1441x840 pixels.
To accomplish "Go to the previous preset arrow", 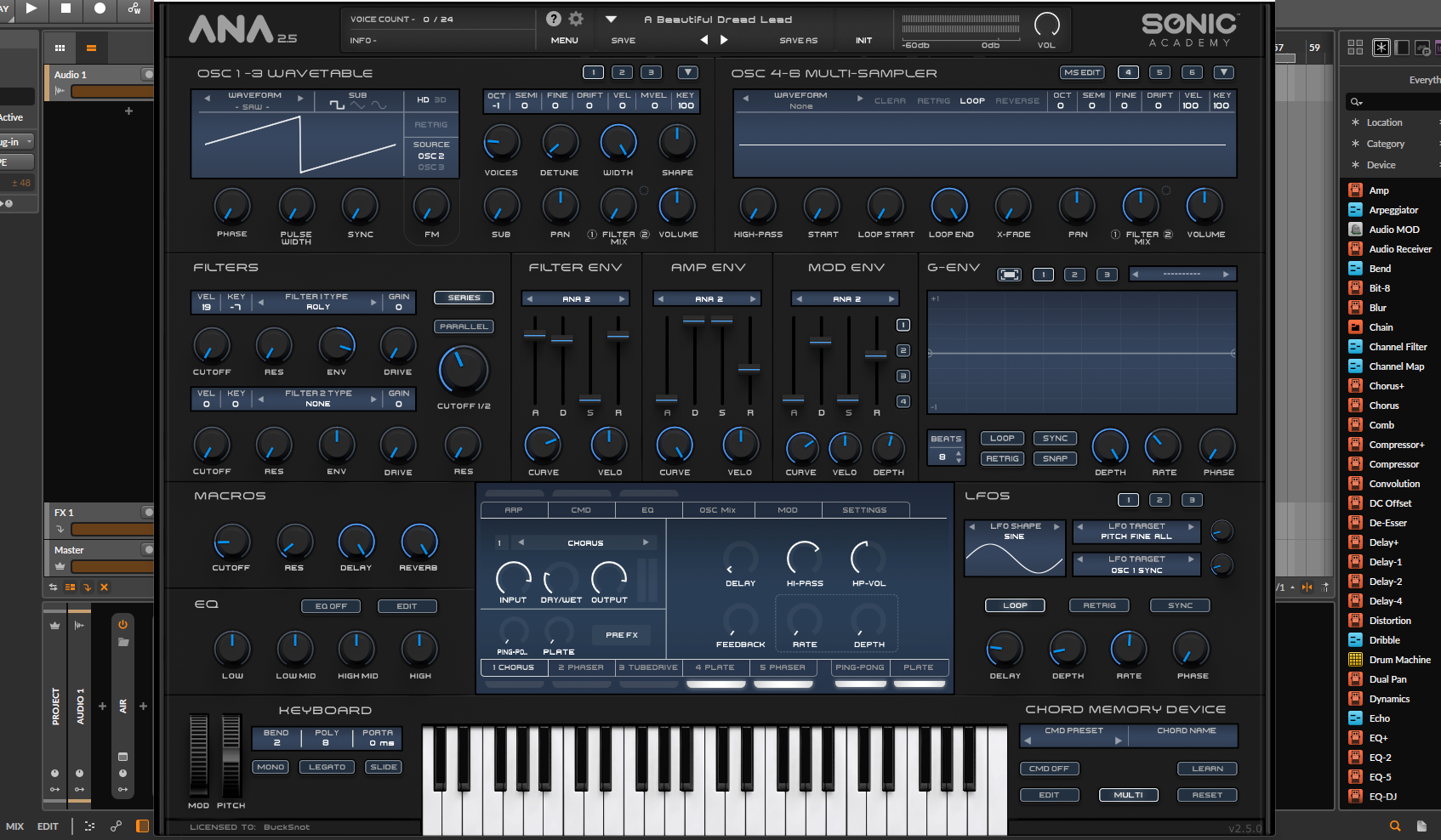I will [x=703, y=40].
